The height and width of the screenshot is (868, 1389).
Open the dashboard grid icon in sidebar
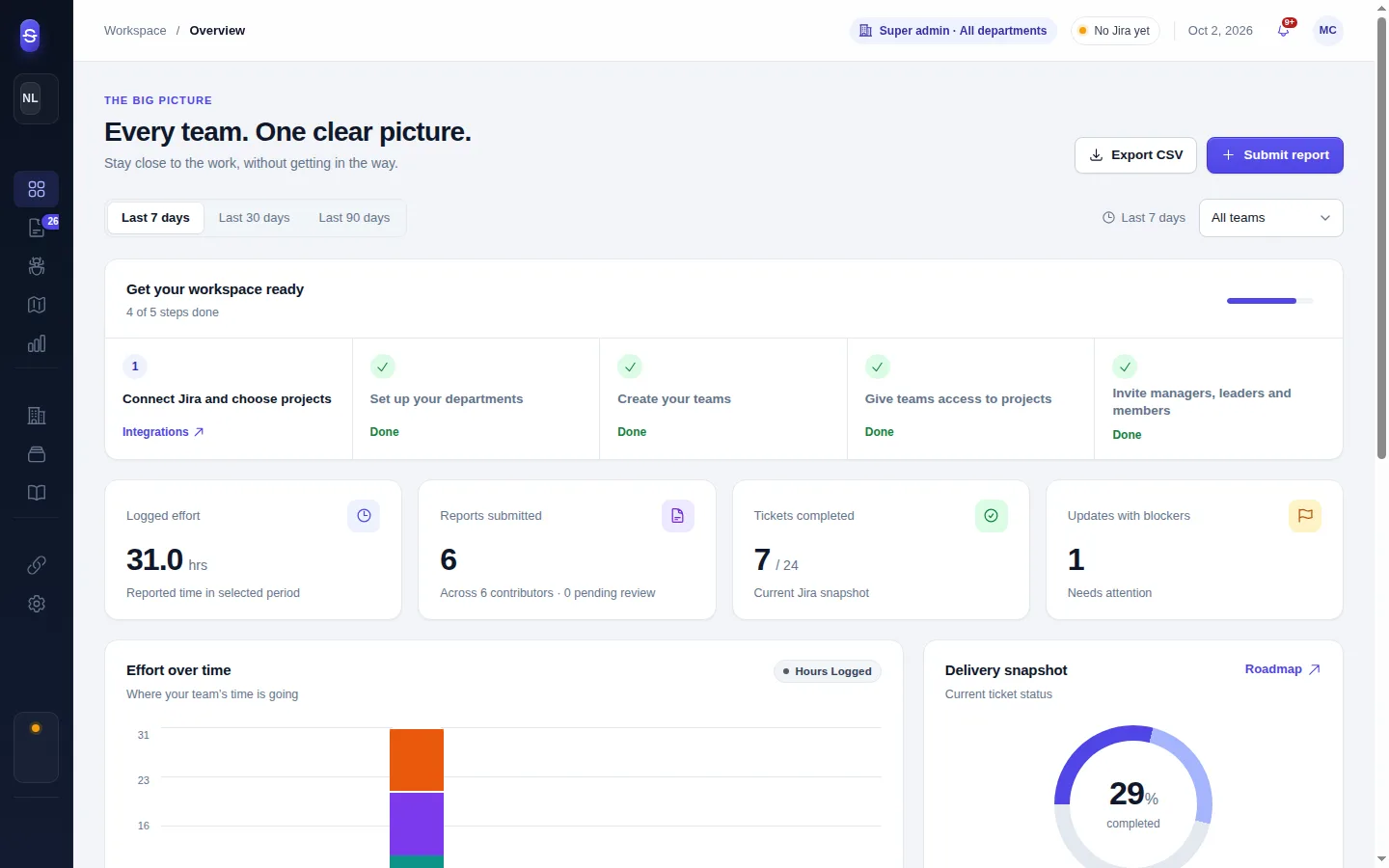37,189
